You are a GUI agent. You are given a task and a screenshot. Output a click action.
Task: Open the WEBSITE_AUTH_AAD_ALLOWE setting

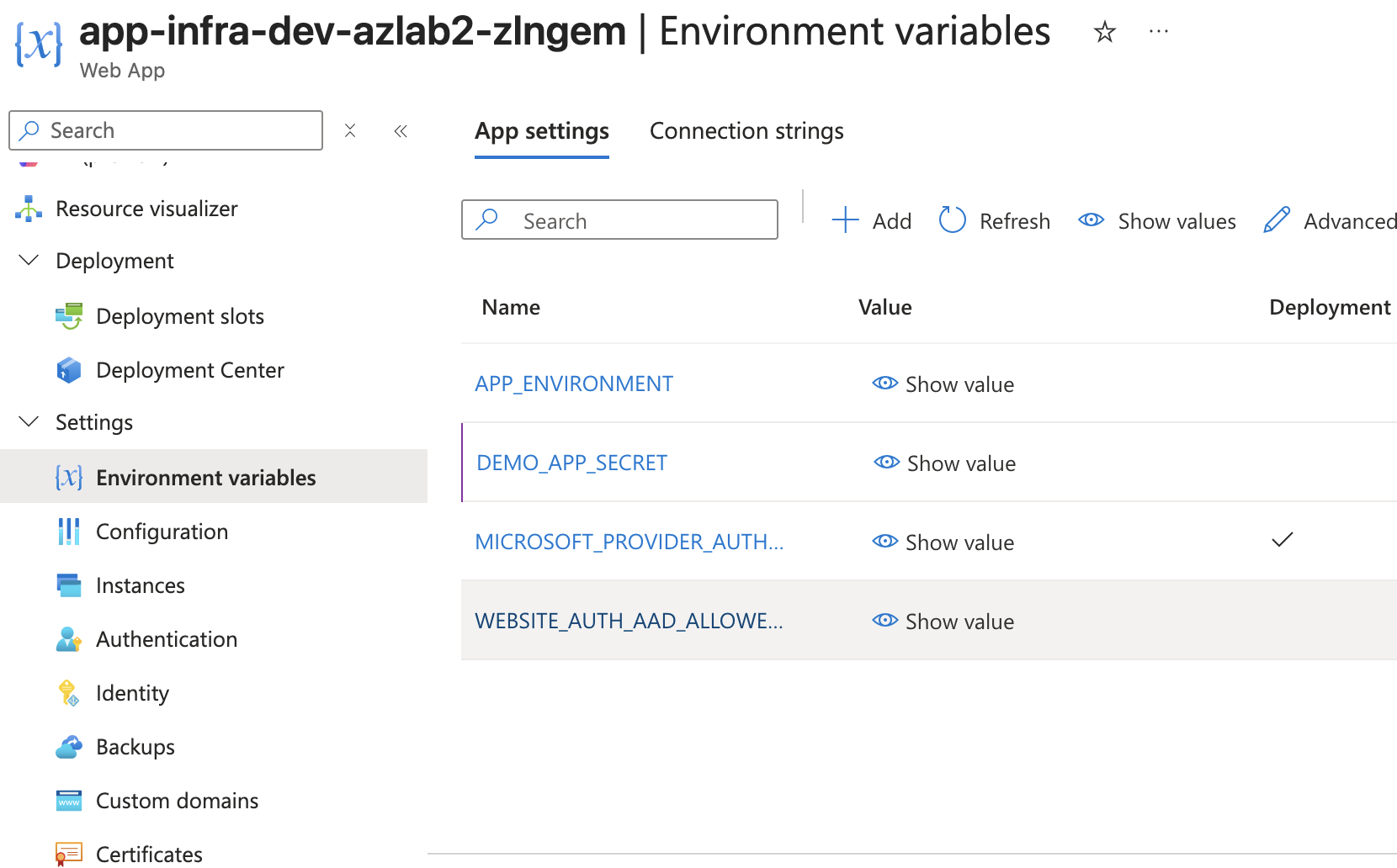tap(629, 621)
